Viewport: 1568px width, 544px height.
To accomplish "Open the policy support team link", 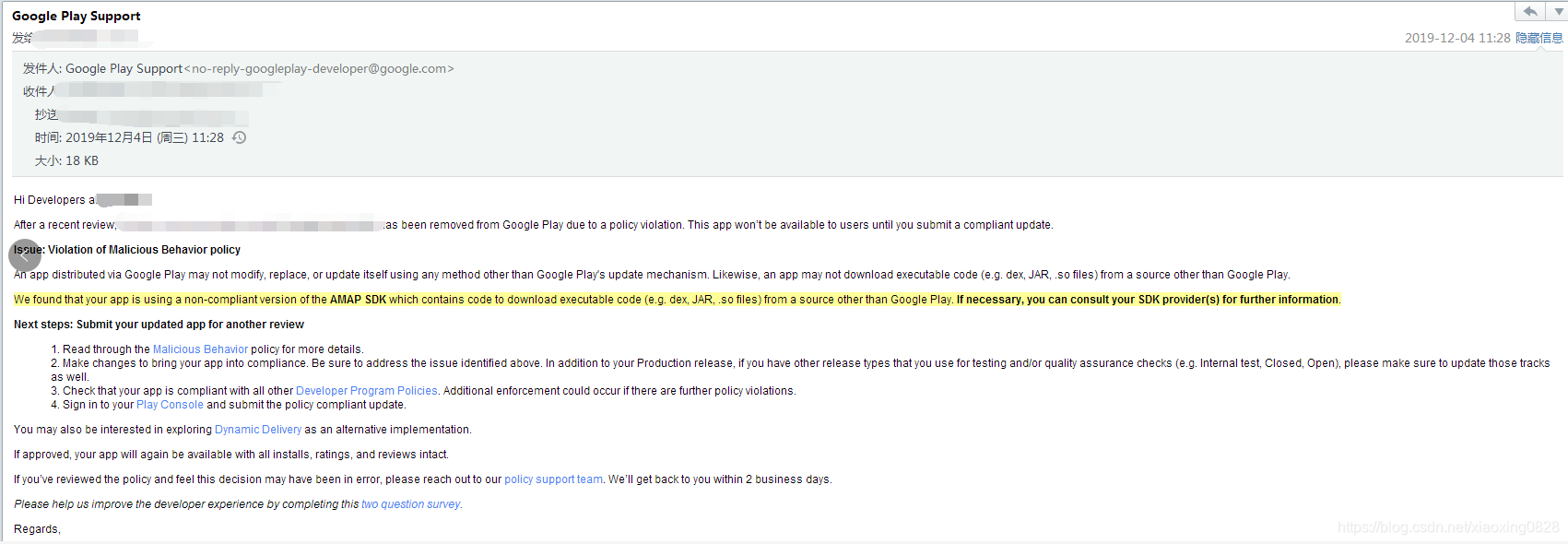I will tap(553, 479).
